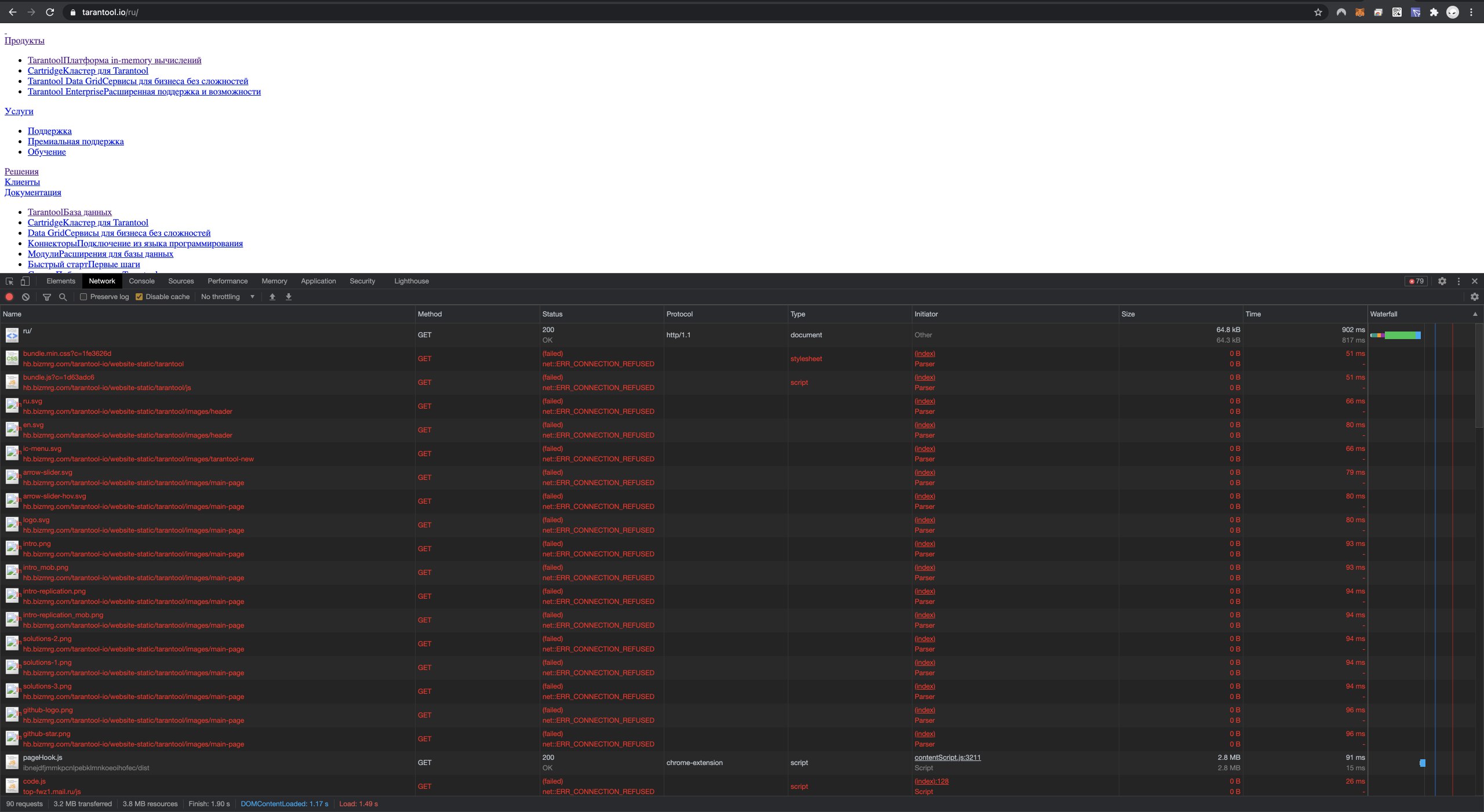Stop recording network log
Viewport: 1484px width, 812px height.
point(9,297)
